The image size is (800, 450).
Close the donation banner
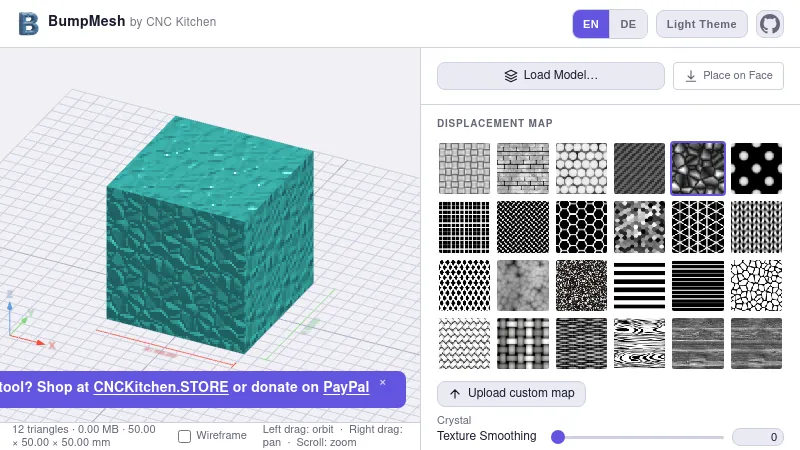point(382,382)
